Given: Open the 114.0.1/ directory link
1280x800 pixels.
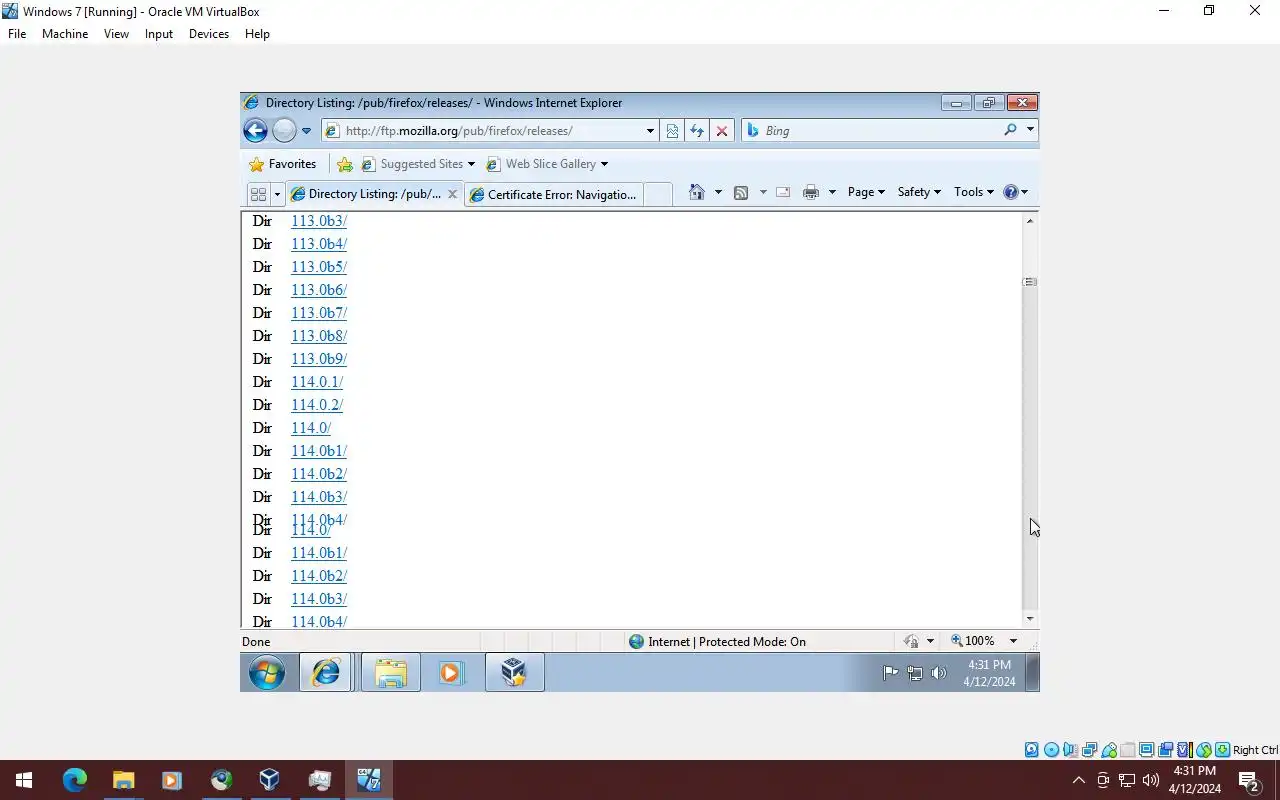Looking at the screenshot, I should click(317, 382).
